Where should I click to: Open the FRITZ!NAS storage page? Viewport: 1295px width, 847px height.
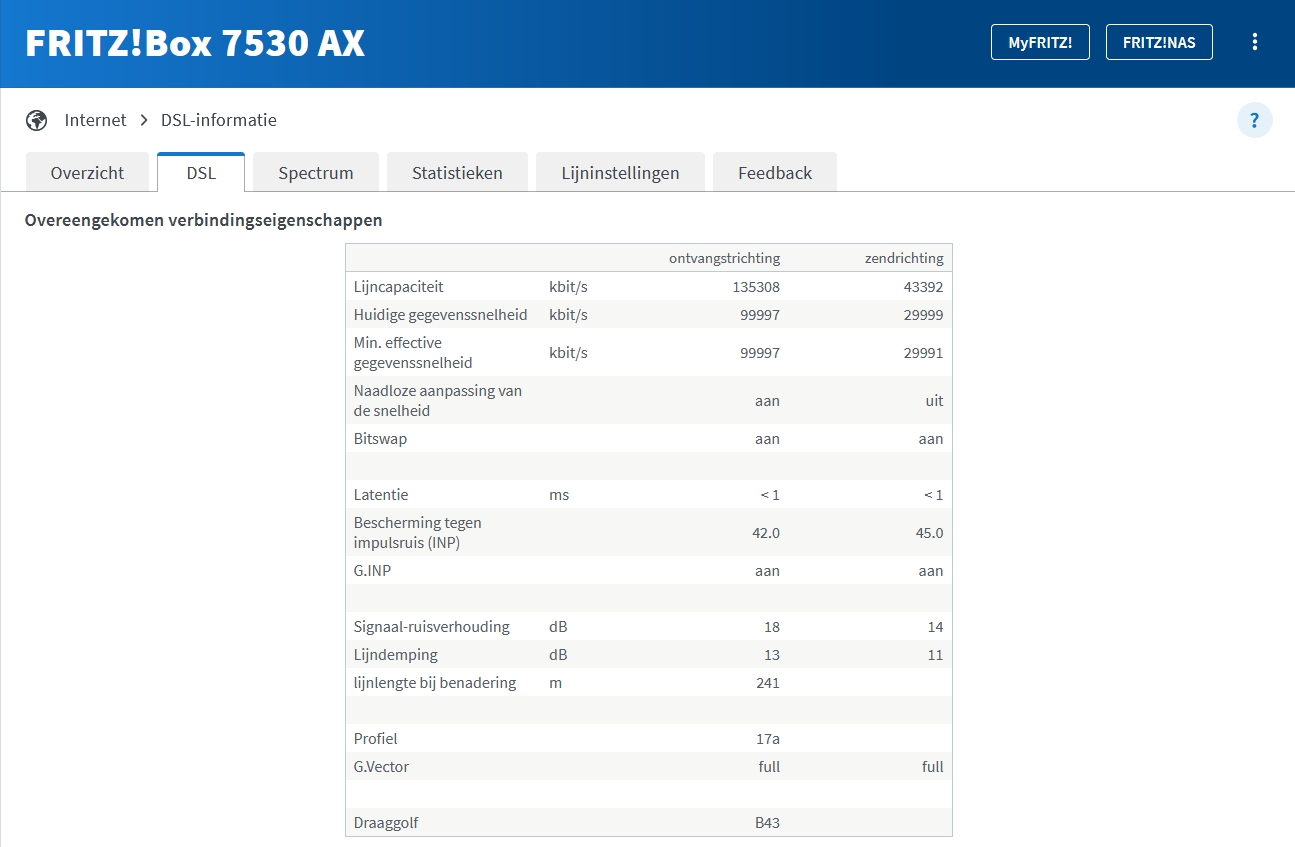click(1159, 42)
